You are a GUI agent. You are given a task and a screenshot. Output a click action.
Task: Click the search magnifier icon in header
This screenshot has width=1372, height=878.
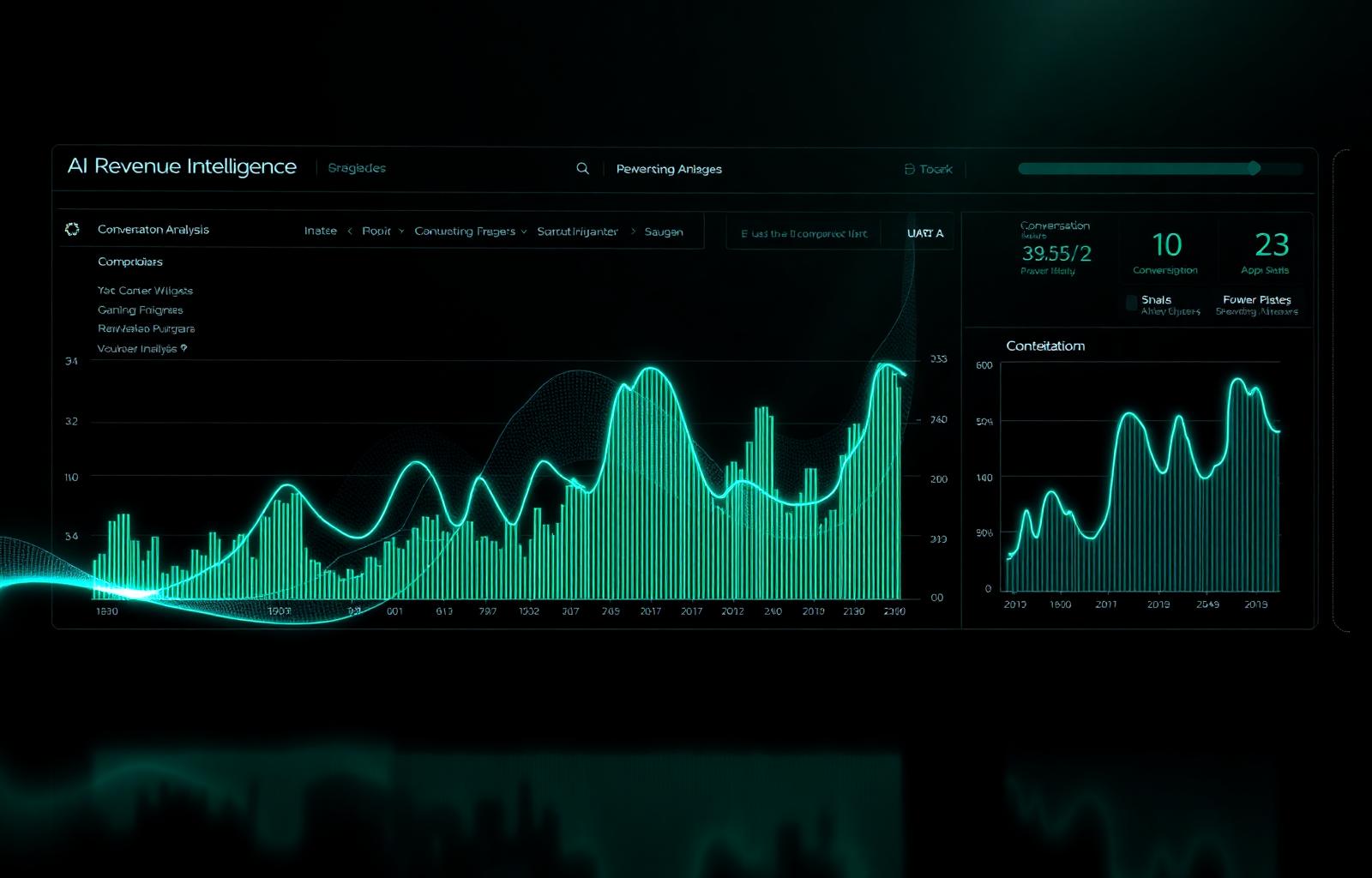(x=582, y=169)
